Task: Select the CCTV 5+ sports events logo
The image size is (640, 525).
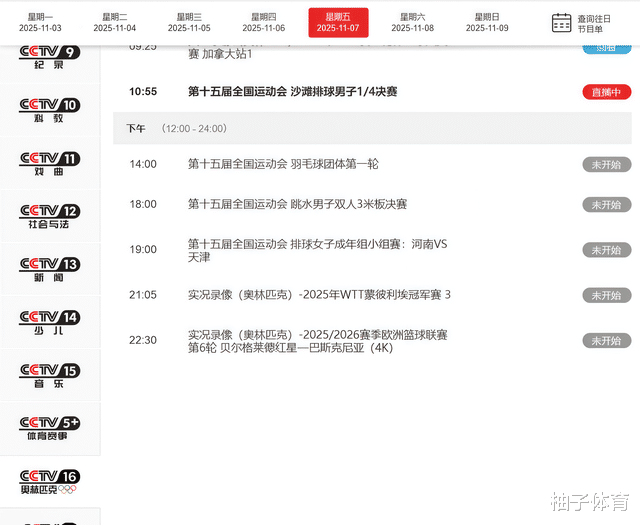Action: tap(49, 429)
